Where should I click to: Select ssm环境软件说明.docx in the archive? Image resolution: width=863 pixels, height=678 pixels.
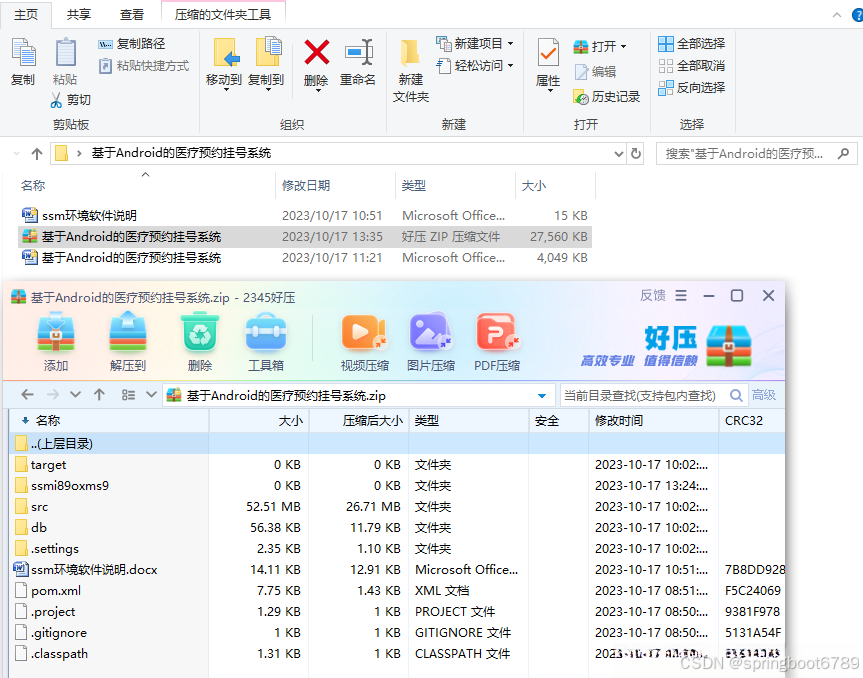(x=397, y=570)
